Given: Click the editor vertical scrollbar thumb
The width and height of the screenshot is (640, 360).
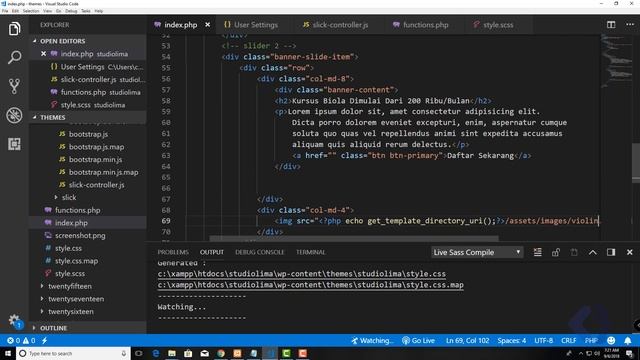Looking at the screenshot, I should point(636,163).
